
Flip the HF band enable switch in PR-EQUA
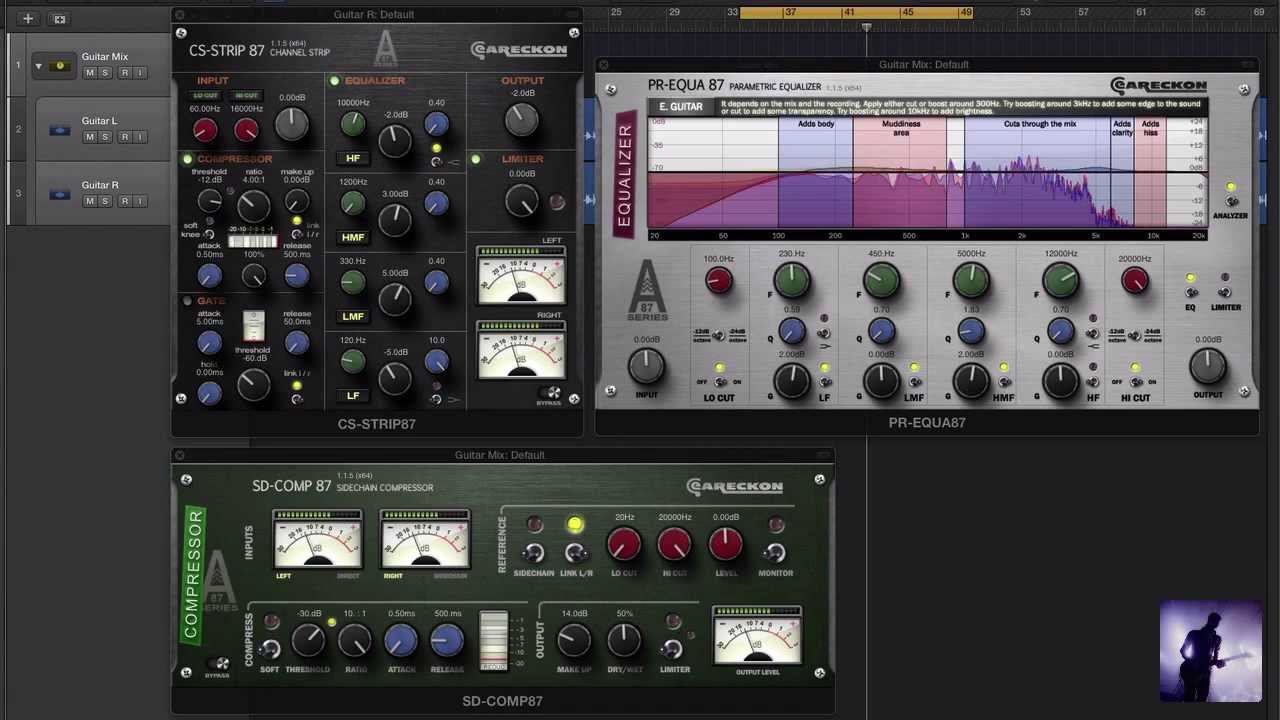1093,381
